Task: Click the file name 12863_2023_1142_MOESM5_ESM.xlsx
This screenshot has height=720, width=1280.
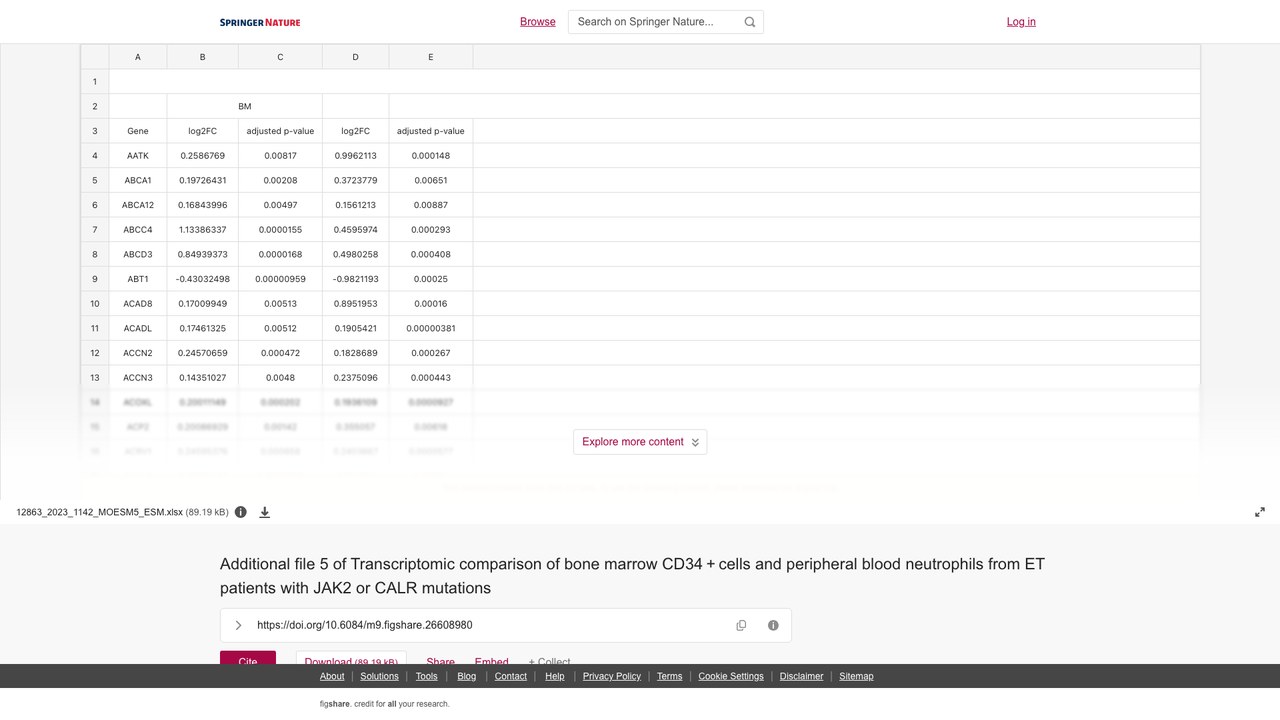Action: coord(100,512)
